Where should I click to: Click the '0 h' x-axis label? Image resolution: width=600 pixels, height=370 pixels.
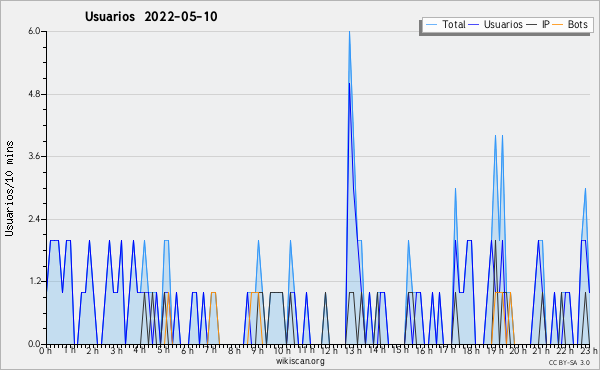[x=46, y=351]
